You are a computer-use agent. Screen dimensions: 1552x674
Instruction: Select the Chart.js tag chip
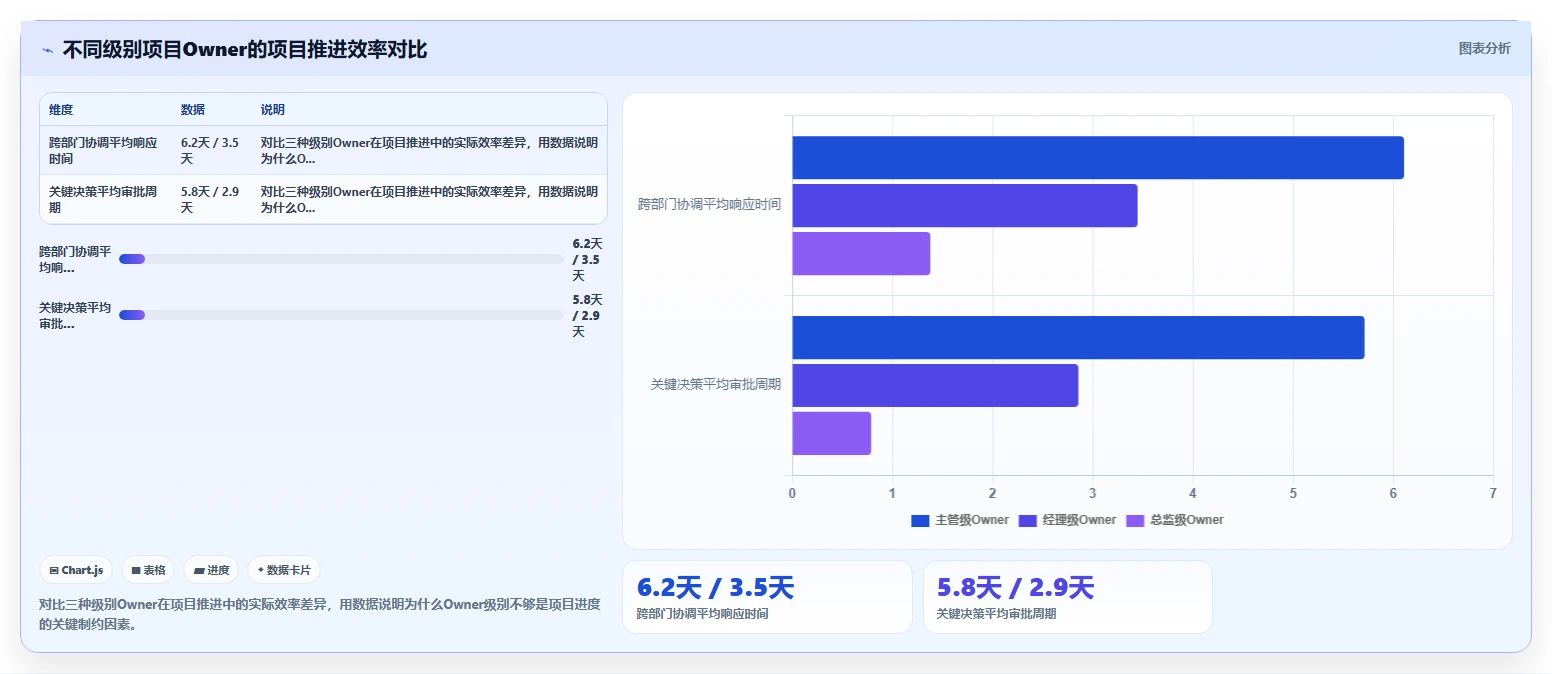77,570
